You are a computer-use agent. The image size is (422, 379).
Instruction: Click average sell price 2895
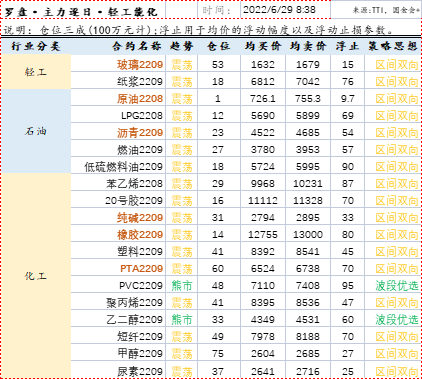pos(308,218)
